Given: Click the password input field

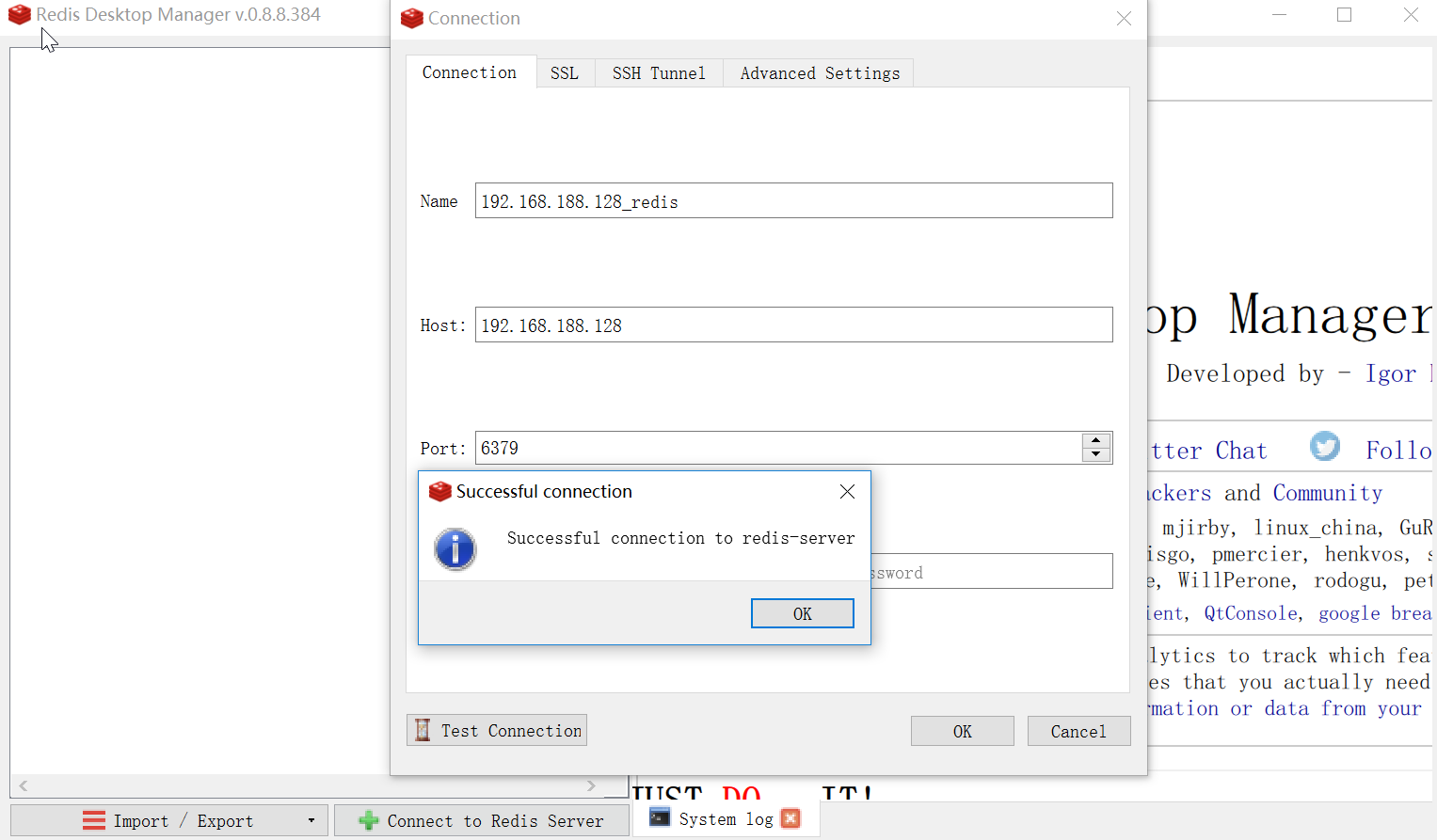Looking at the screenshot, I should [992, 571].
